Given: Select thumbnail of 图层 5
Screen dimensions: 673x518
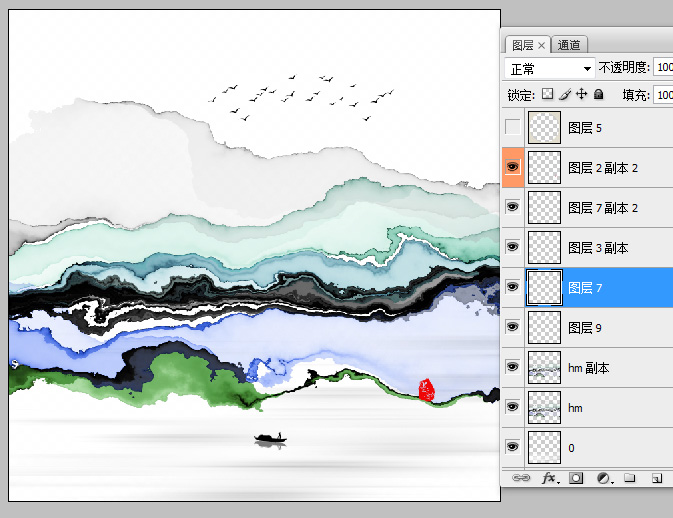Looking at the screenshot, I should tap(544, 127).
